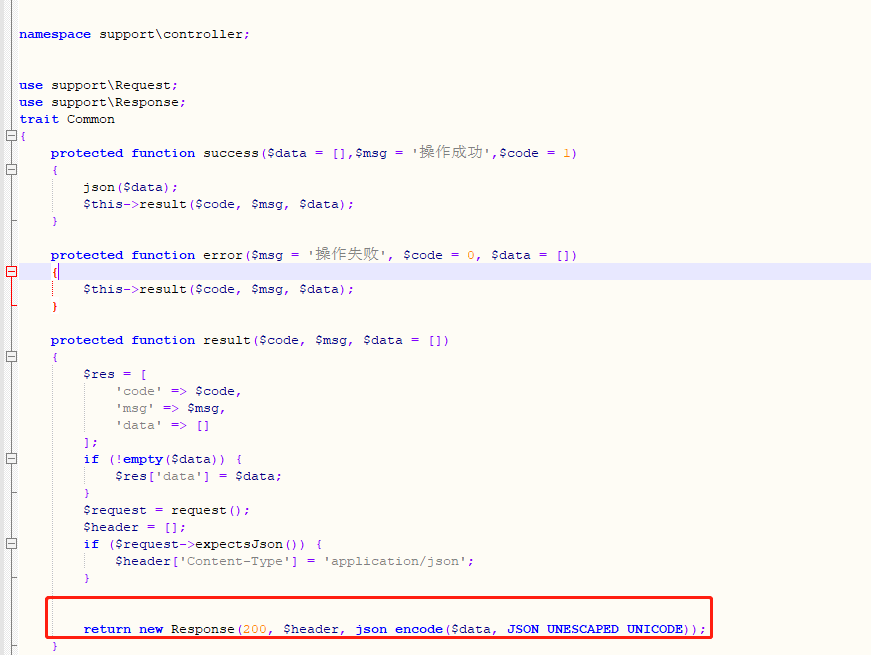Click the '$code = 1' default parameter
This screenshot has width=871, height=655.
[534, 153]
